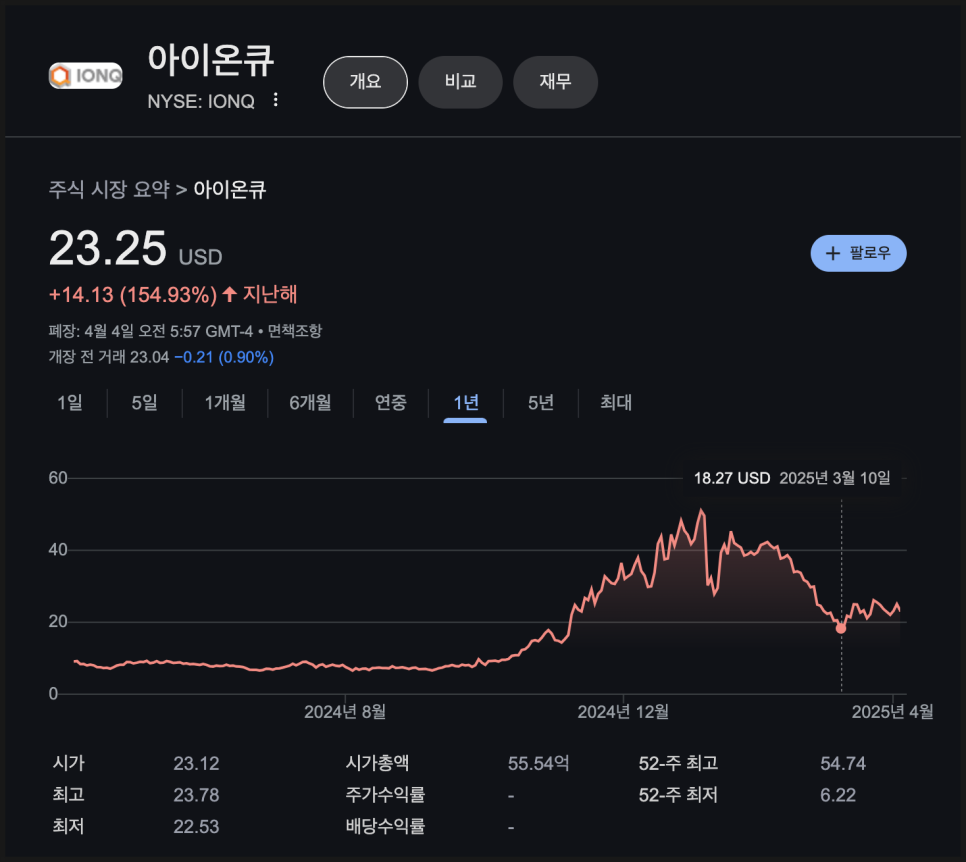Select the 연중 year-to-date range

(391, 403)
